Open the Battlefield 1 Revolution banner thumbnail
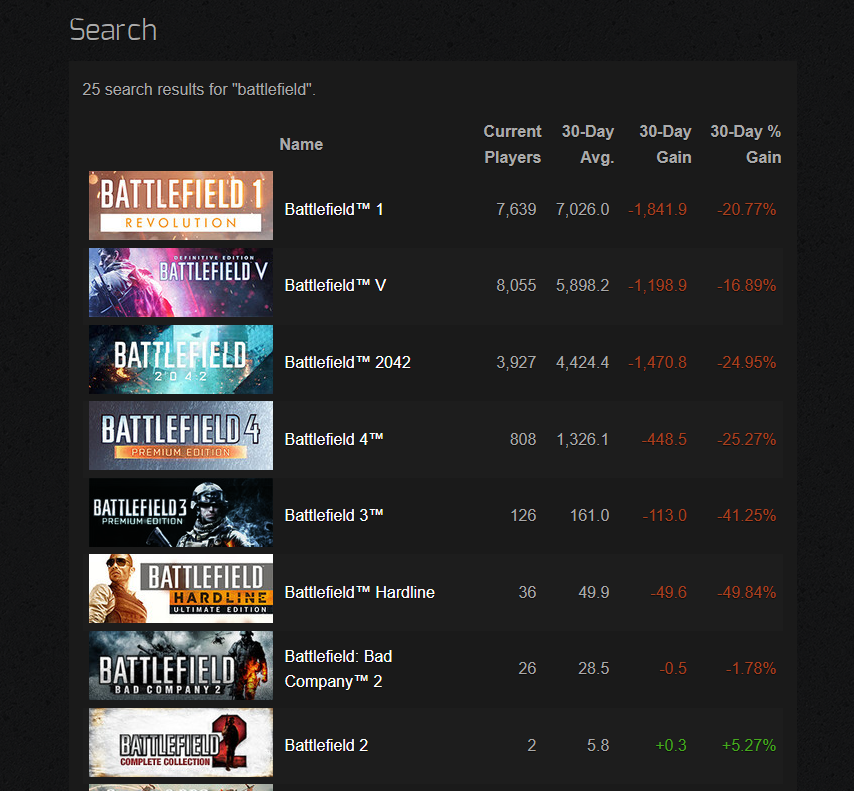 coord(181,205)
